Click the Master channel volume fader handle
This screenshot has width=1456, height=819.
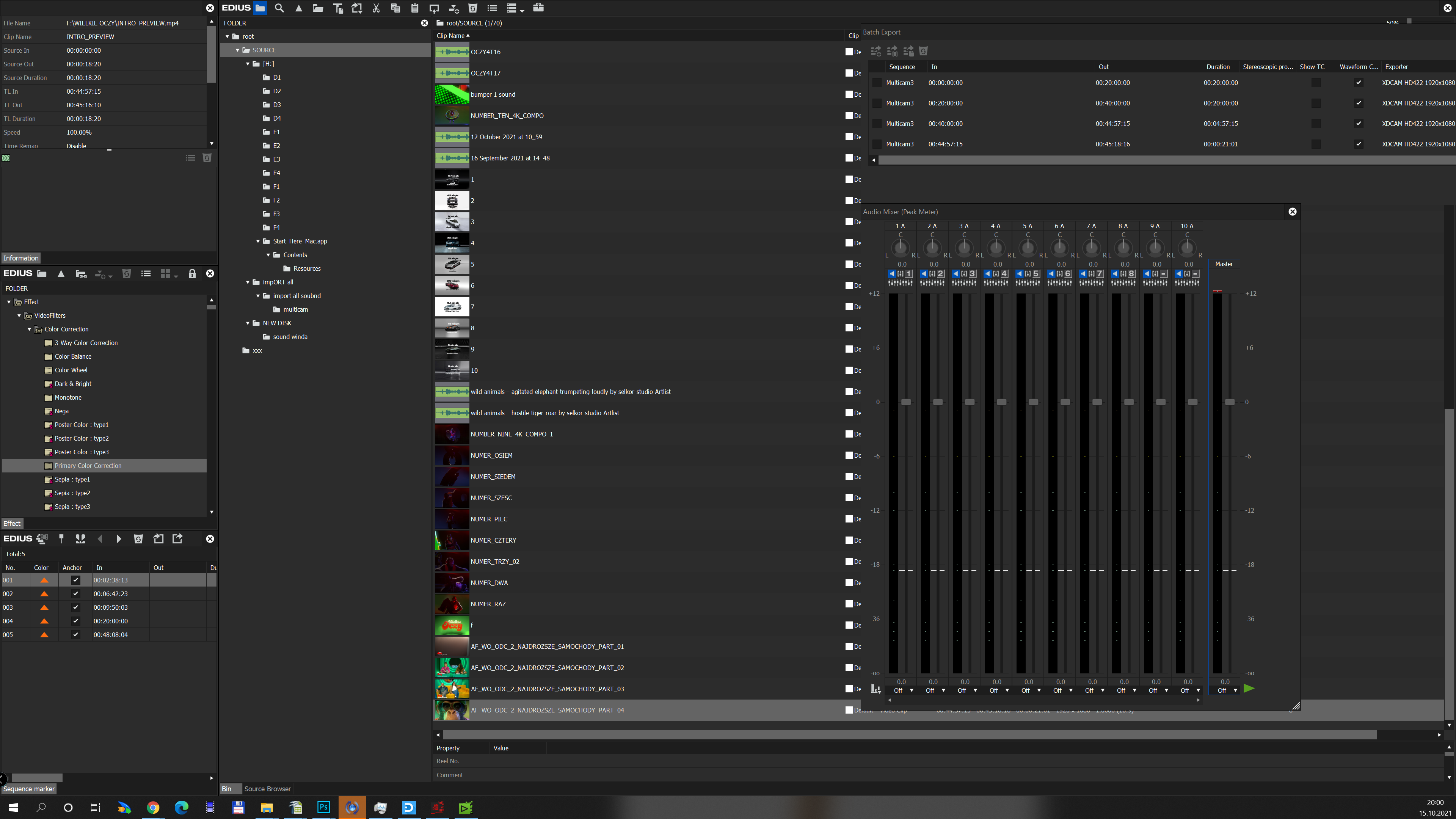[x=1229, y=402]
